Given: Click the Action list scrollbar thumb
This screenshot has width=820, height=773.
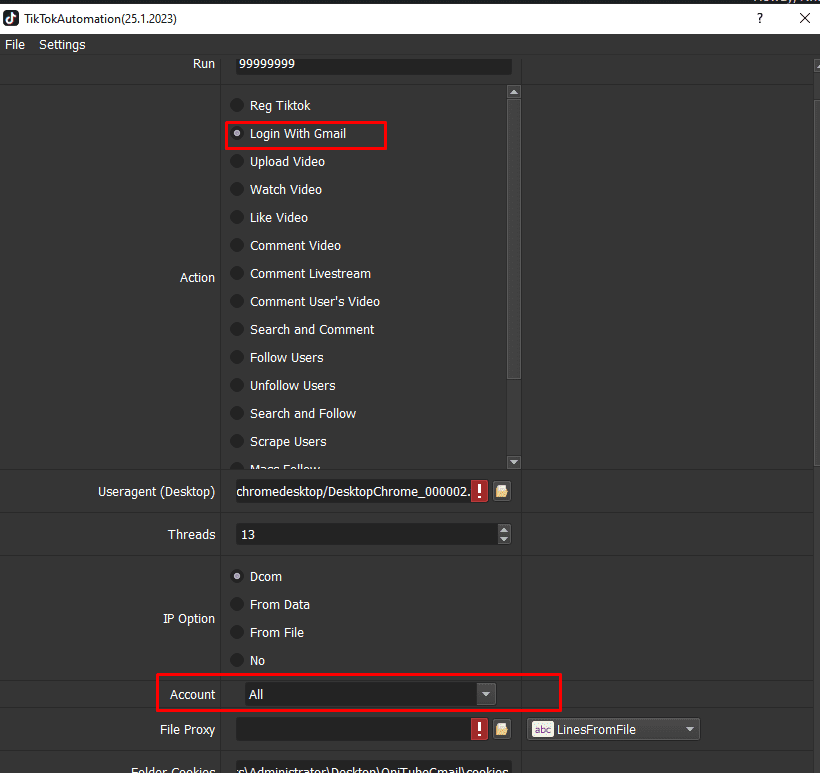Looking at the screenshot, I should [x=514, y=238].
